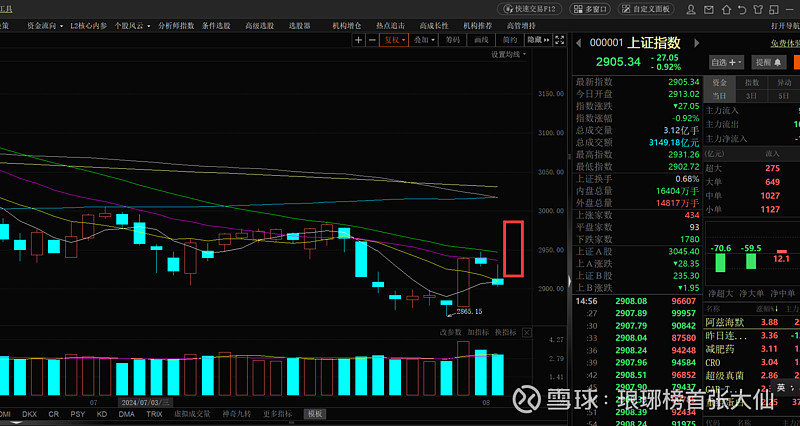Close the indicator sub-panel X icon
The height and width of the screenshot is (426, 800).
527,332
